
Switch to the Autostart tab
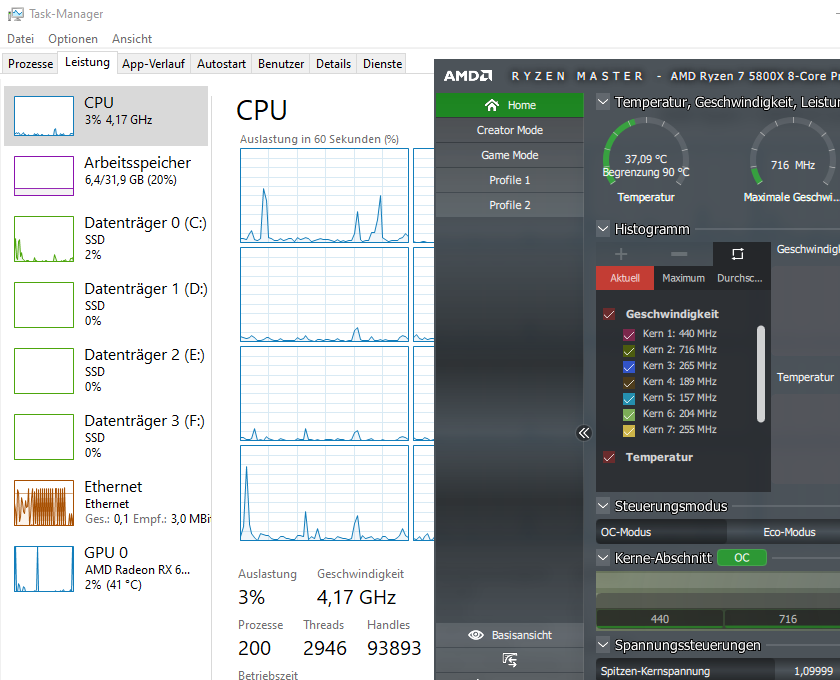click(x=221, y=64)
